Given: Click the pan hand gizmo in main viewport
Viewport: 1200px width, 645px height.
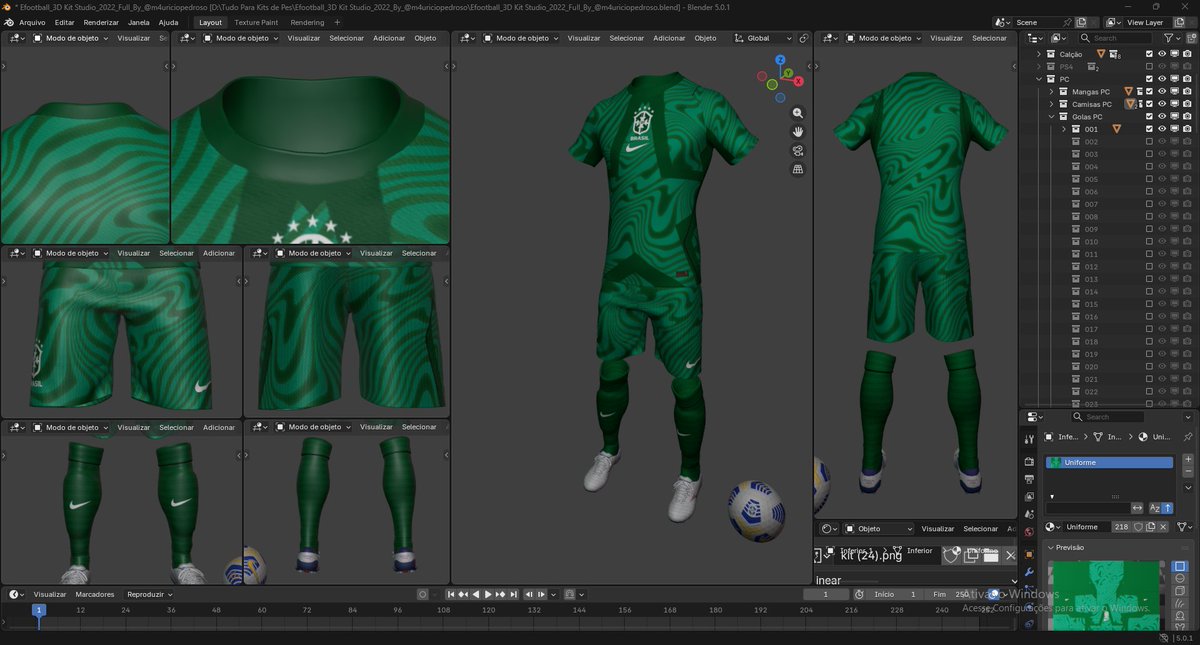Looking at the screenshot, I should tap(798, 131).
